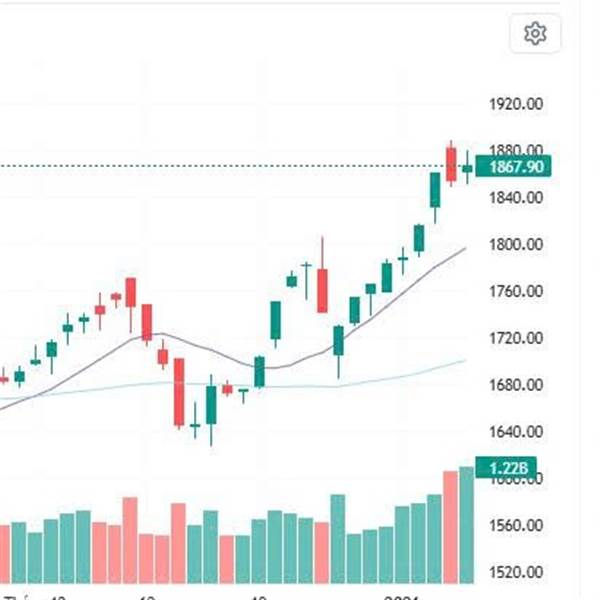Select the red candlestick at the chart peak
This screenshot has width=600, height=600.
[x=451, y=163]
